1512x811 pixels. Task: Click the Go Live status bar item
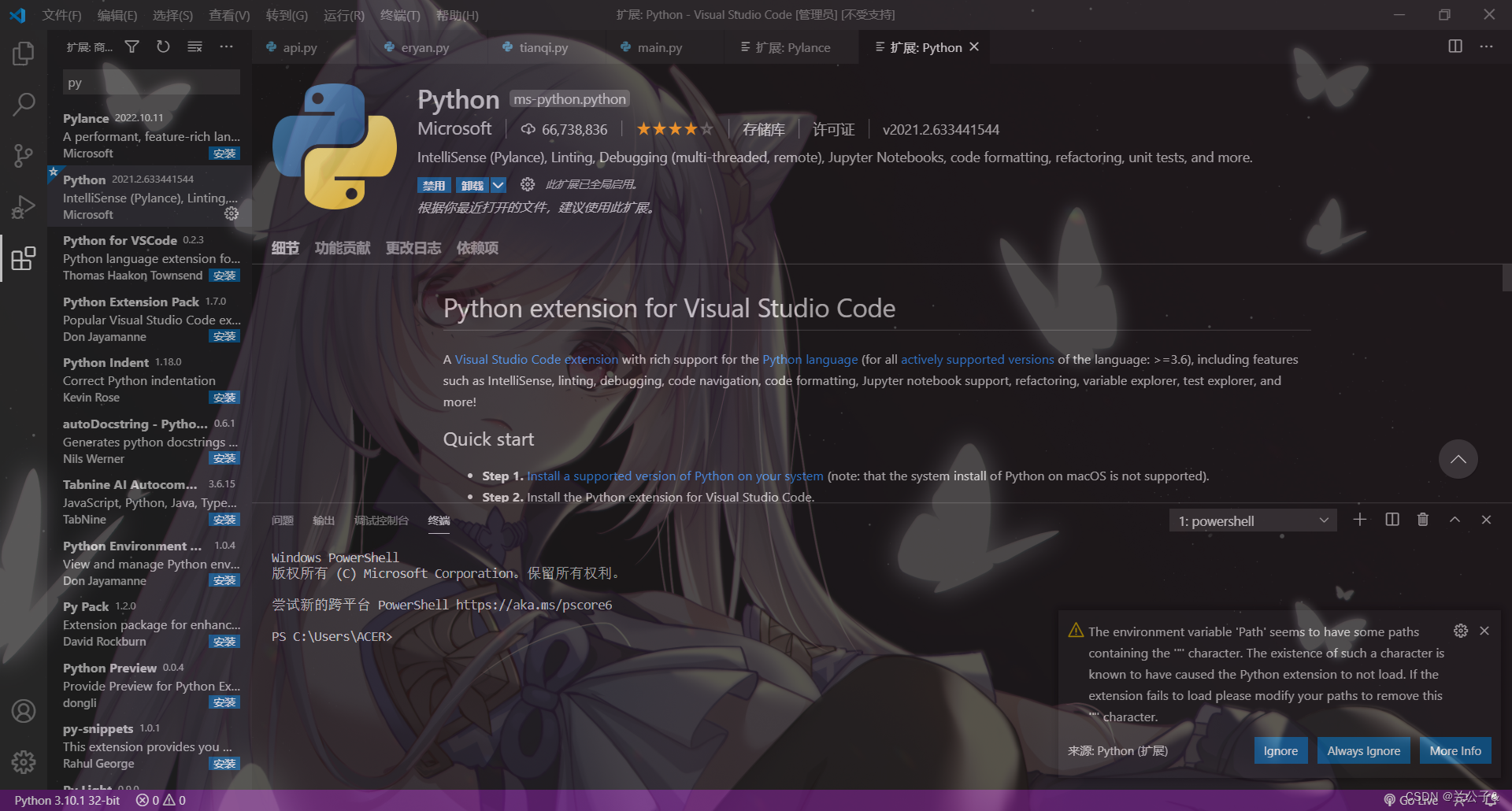(1411, 800)
